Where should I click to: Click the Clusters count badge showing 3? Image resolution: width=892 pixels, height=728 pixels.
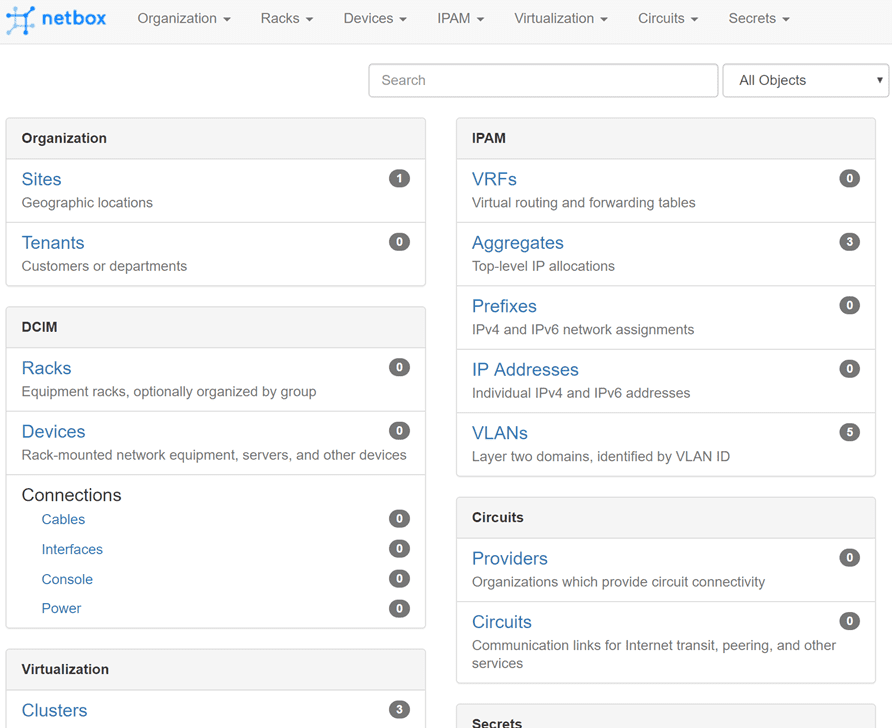coord(399,709)
